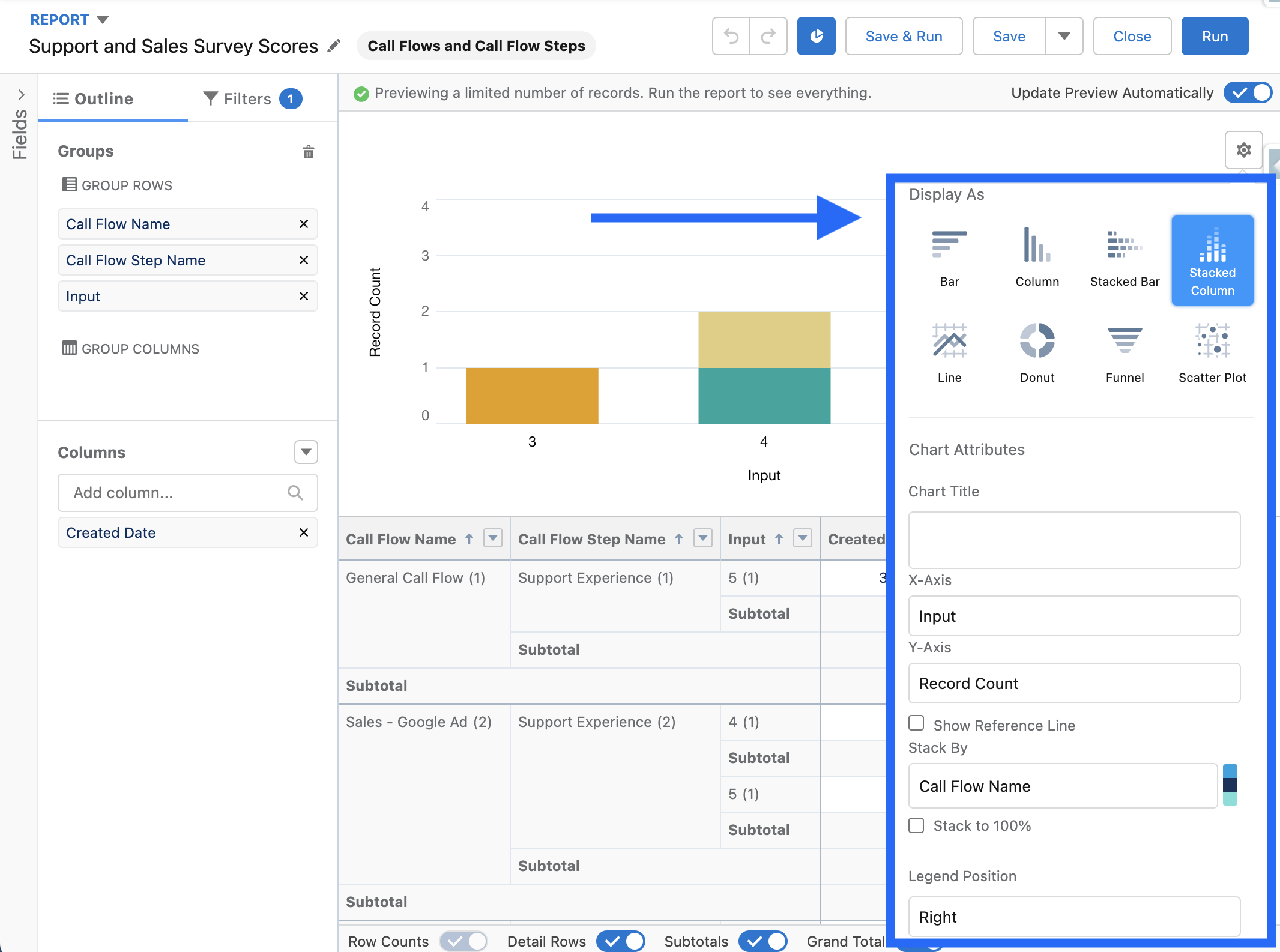Click the Stack By color palette swatch
Image resolution: width=1280 pixels, height=952 pixels.
click(1230, 785)
